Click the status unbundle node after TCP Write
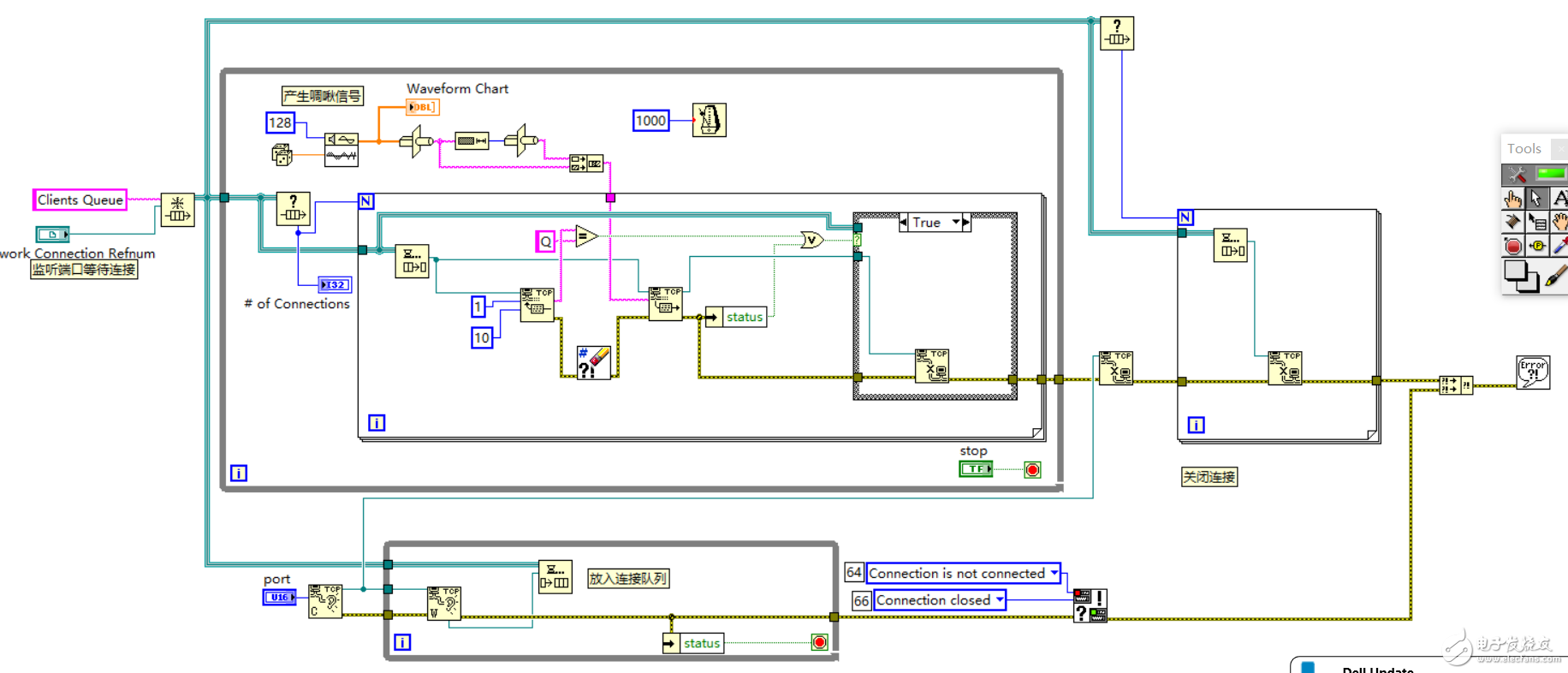 point(736,317)
